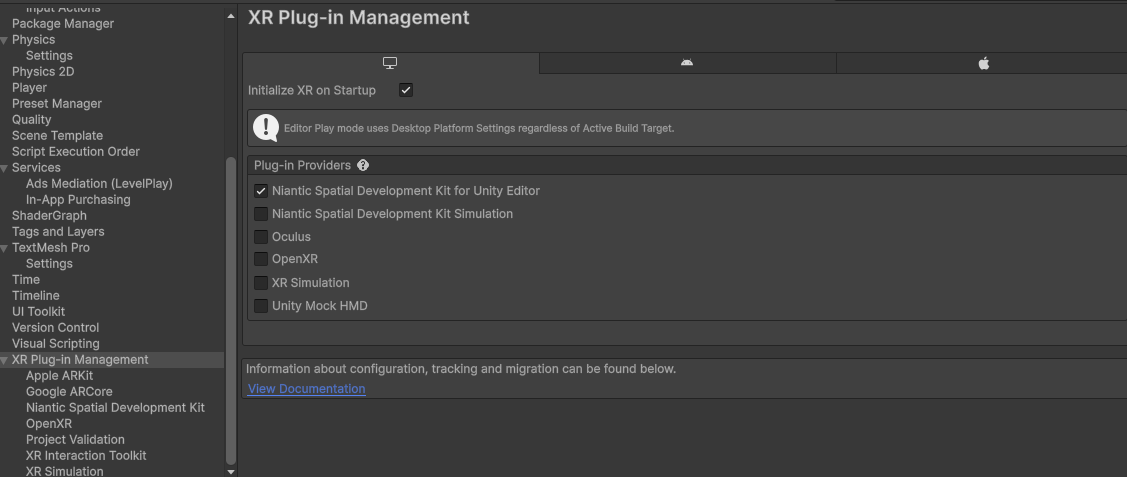Select Project Validation

pos(75,440)
